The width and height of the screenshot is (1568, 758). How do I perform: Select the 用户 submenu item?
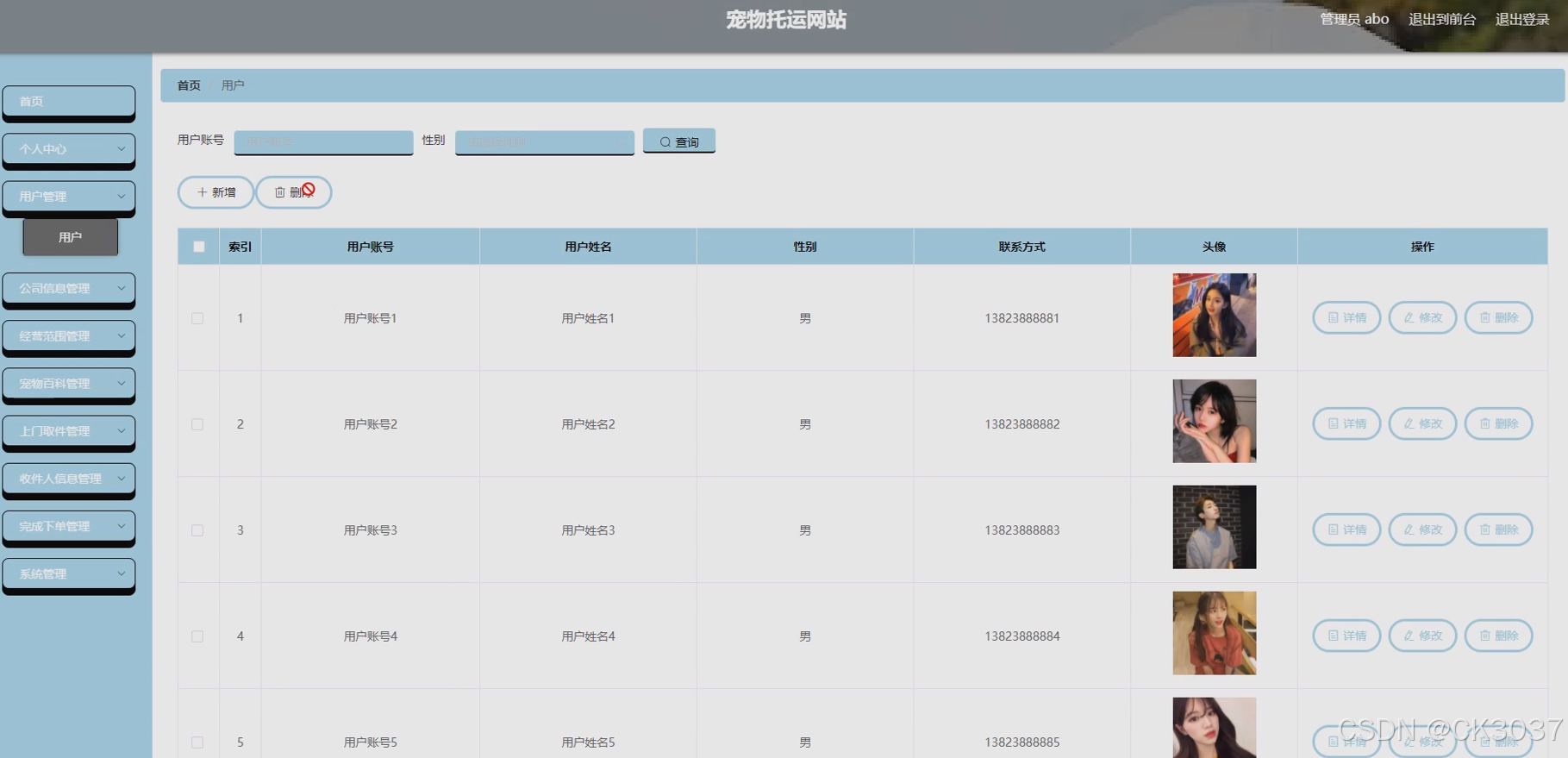pyautogui.click(x=71, y=237)
